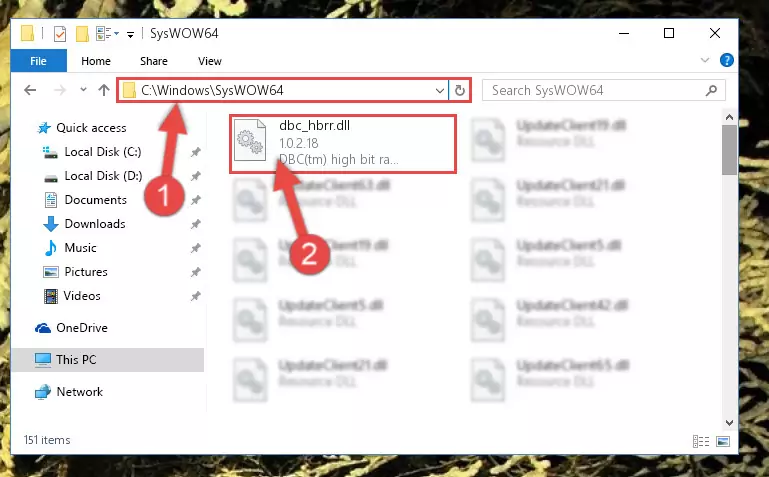
Task: Go up one folder level
Action: coord(103,90)
